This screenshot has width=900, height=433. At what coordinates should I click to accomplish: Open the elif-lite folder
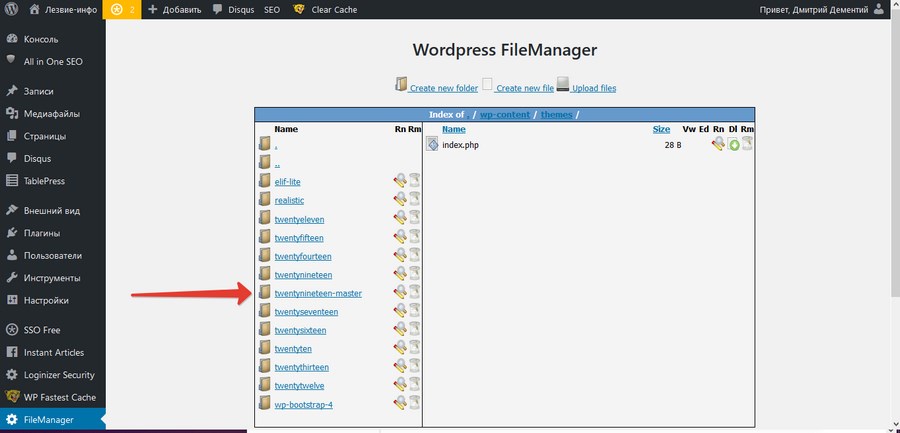click(x=287, y=181)
